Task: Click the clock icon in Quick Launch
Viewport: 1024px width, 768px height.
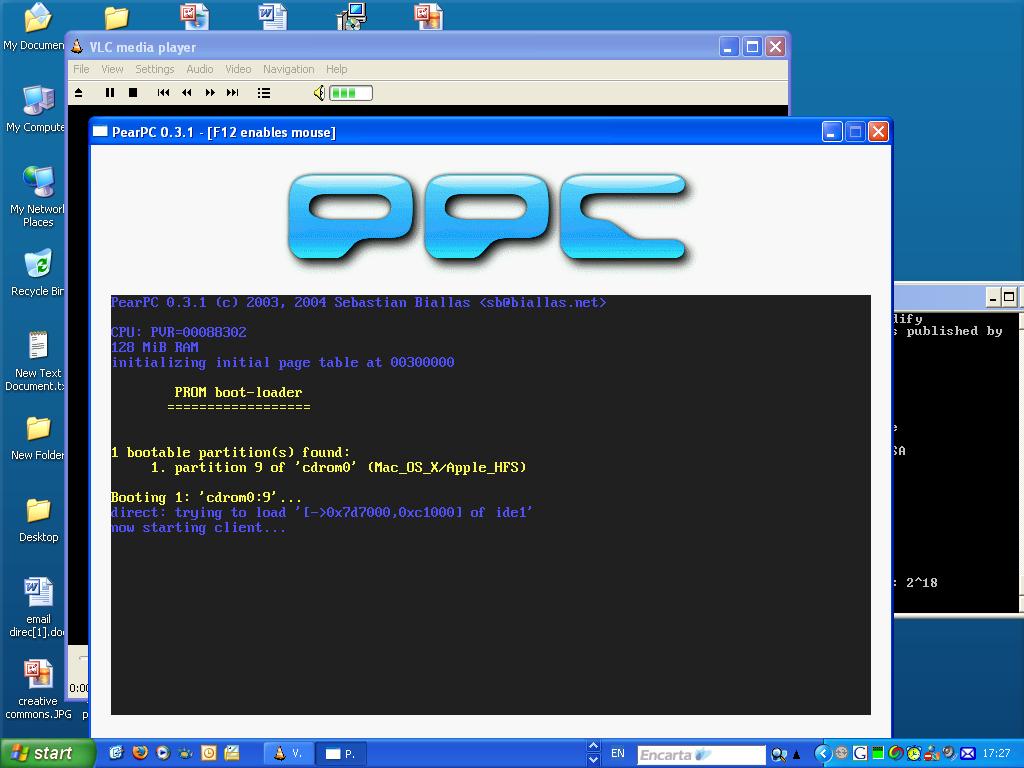Action: coord(208,753)
